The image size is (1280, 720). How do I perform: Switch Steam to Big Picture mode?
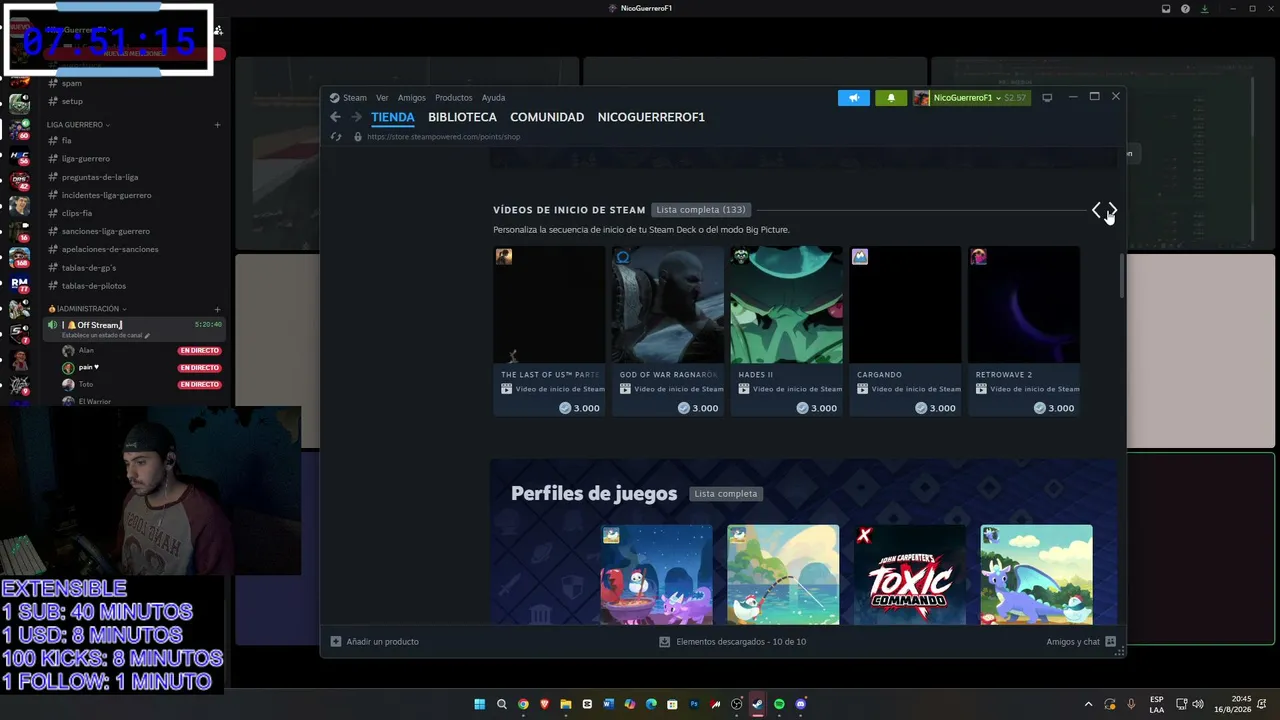(x=1047, y=98)
